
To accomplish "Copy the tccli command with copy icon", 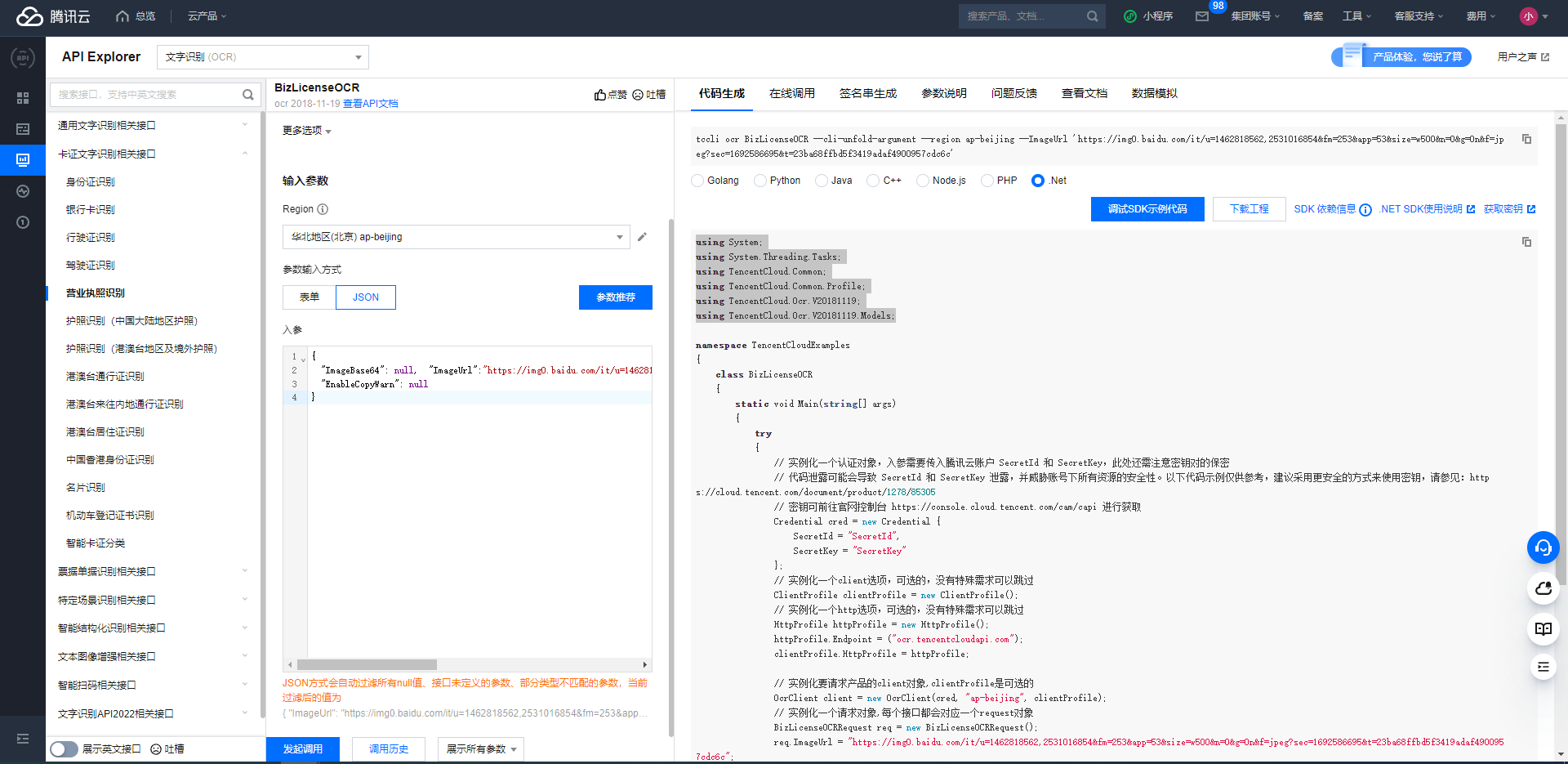I will 1526,139.
